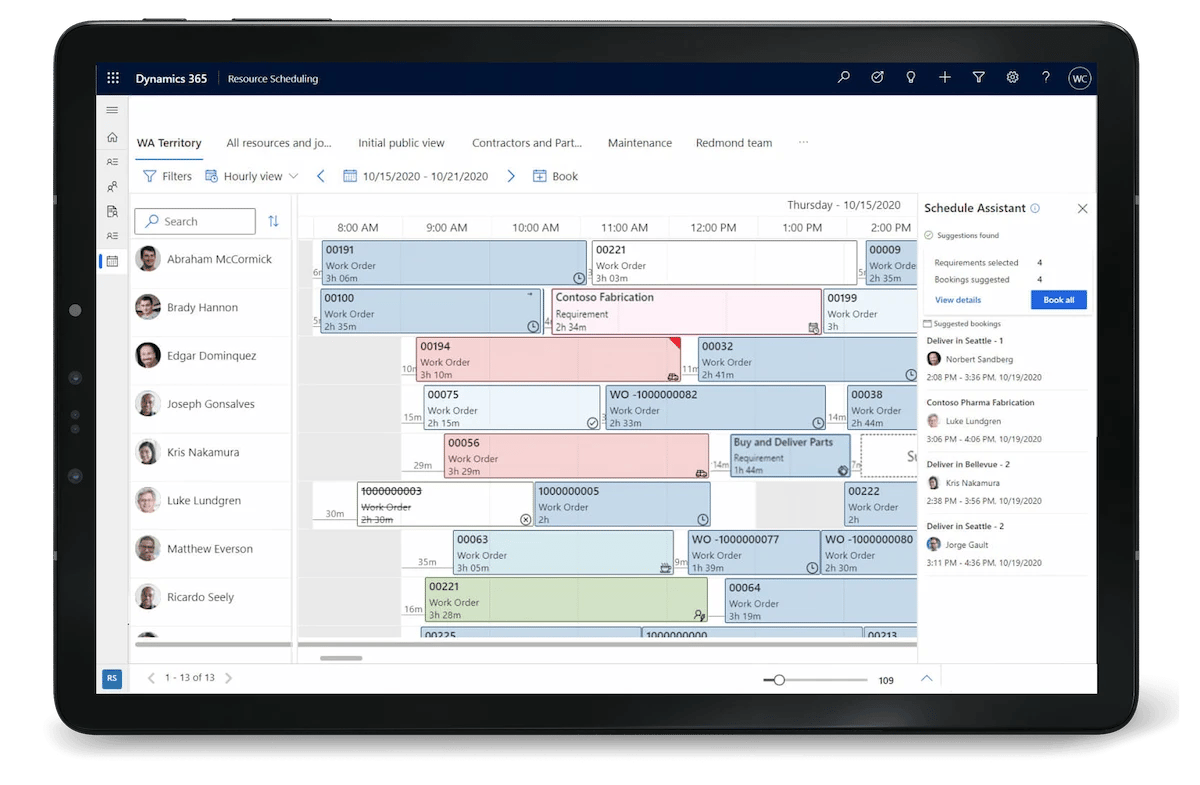1200x785 pixels.
Task: Click the Resource Scheduling app title
Action: (273, 78)
